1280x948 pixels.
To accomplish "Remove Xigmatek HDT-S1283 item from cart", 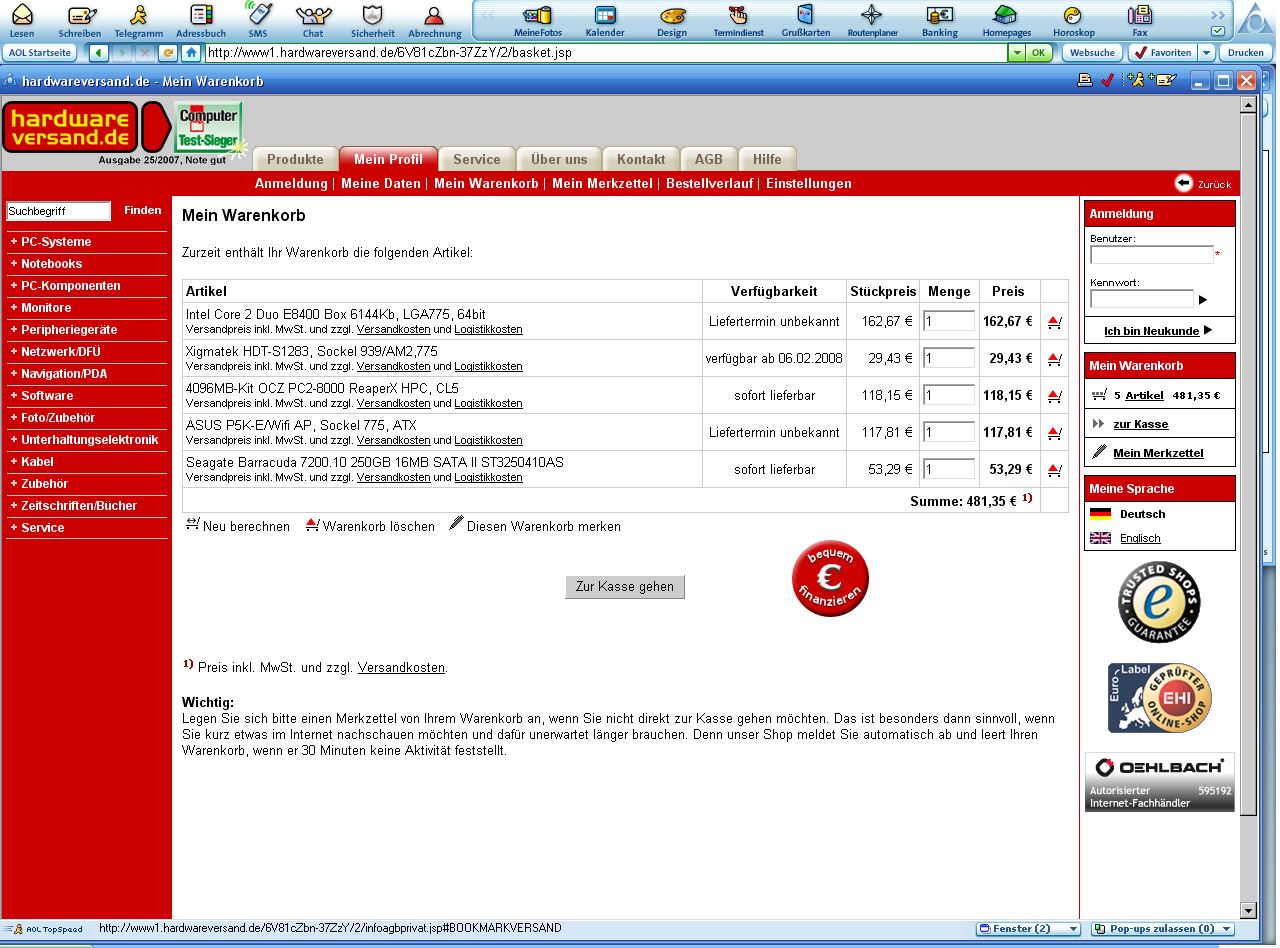I will click(1054, 359).
